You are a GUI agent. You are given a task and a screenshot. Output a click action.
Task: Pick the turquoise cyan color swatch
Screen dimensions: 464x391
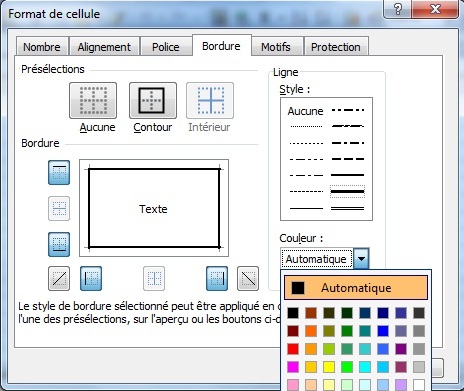coord(365,367)
